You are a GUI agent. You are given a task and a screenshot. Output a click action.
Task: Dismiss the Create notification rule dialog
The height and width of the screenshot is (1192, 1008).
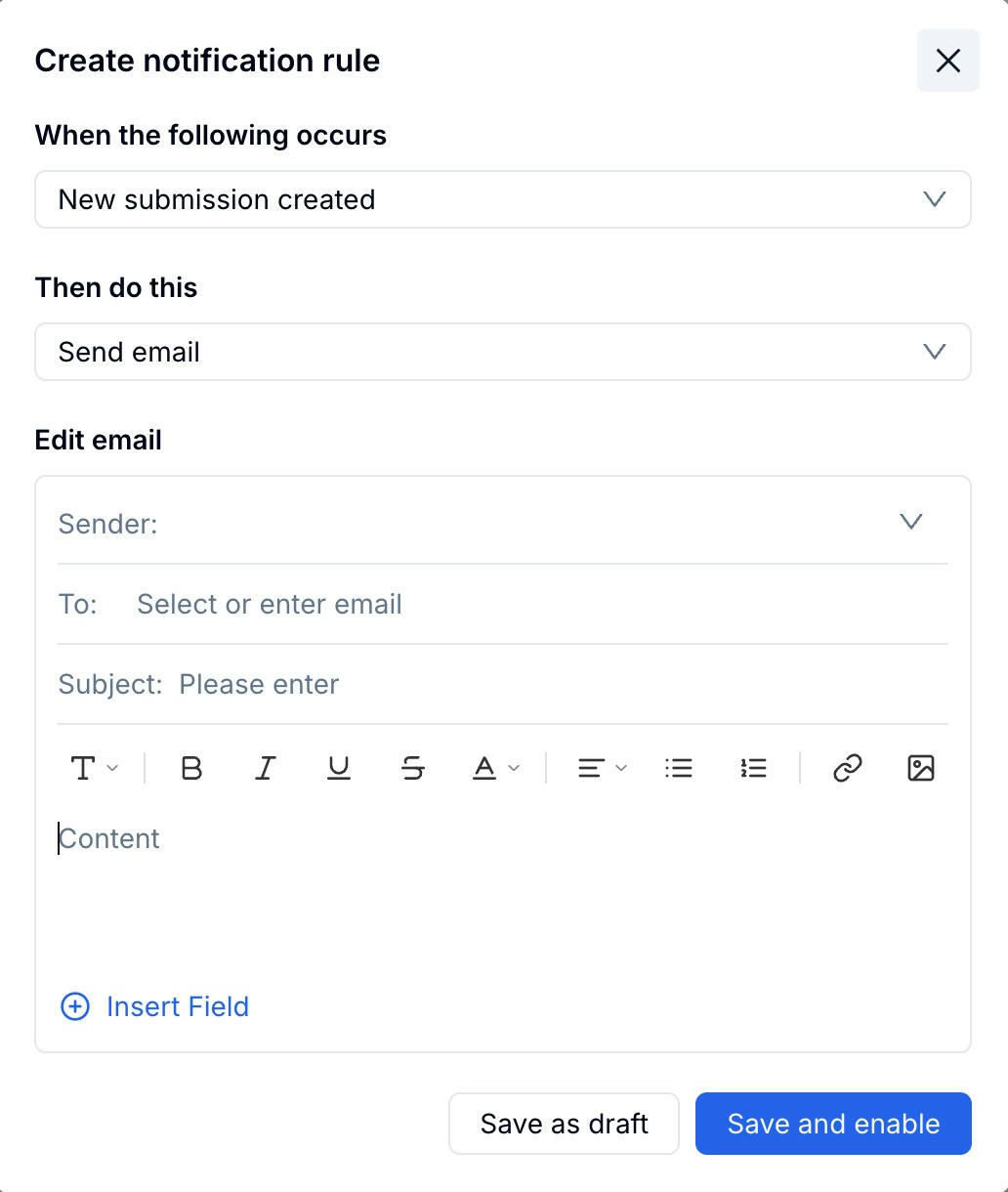947,61
